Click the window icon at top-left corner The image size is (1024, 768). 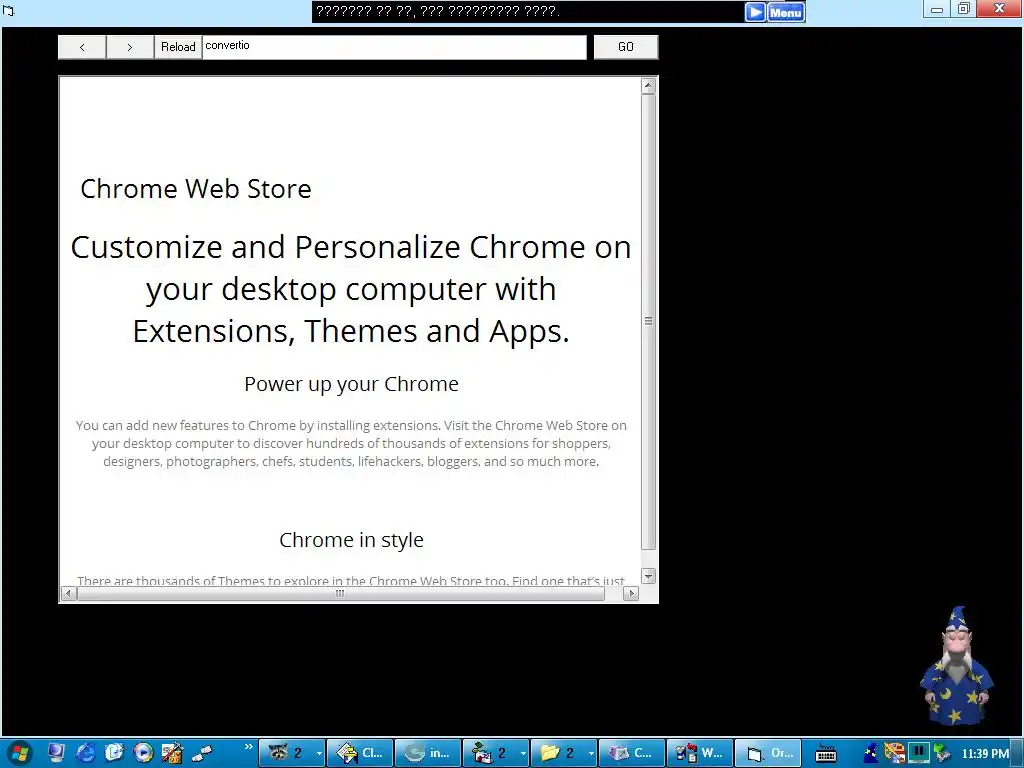pos(8,10)
